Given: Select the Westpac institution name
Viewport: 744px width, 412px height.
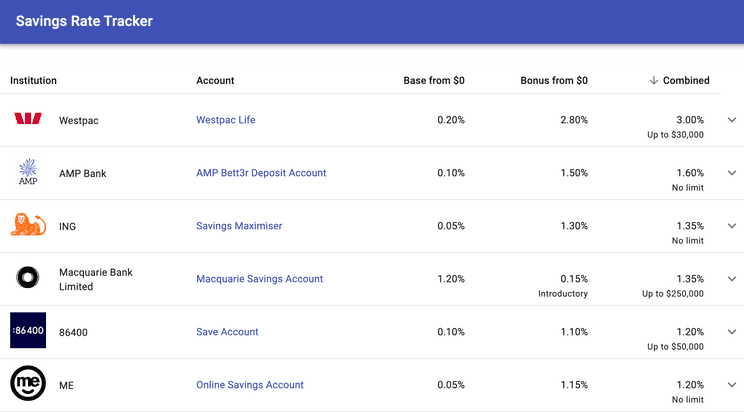Looking at the screenshot, I should 79,121.
